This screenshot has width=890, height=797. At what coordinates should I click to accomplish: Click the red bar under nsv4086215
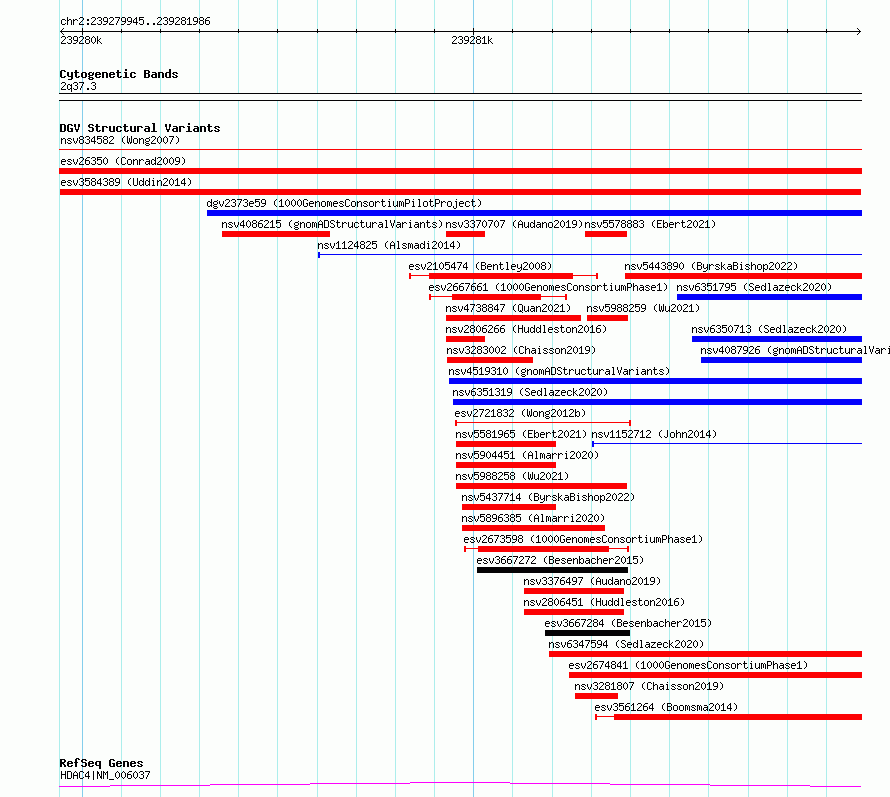(x=276, y=234)
